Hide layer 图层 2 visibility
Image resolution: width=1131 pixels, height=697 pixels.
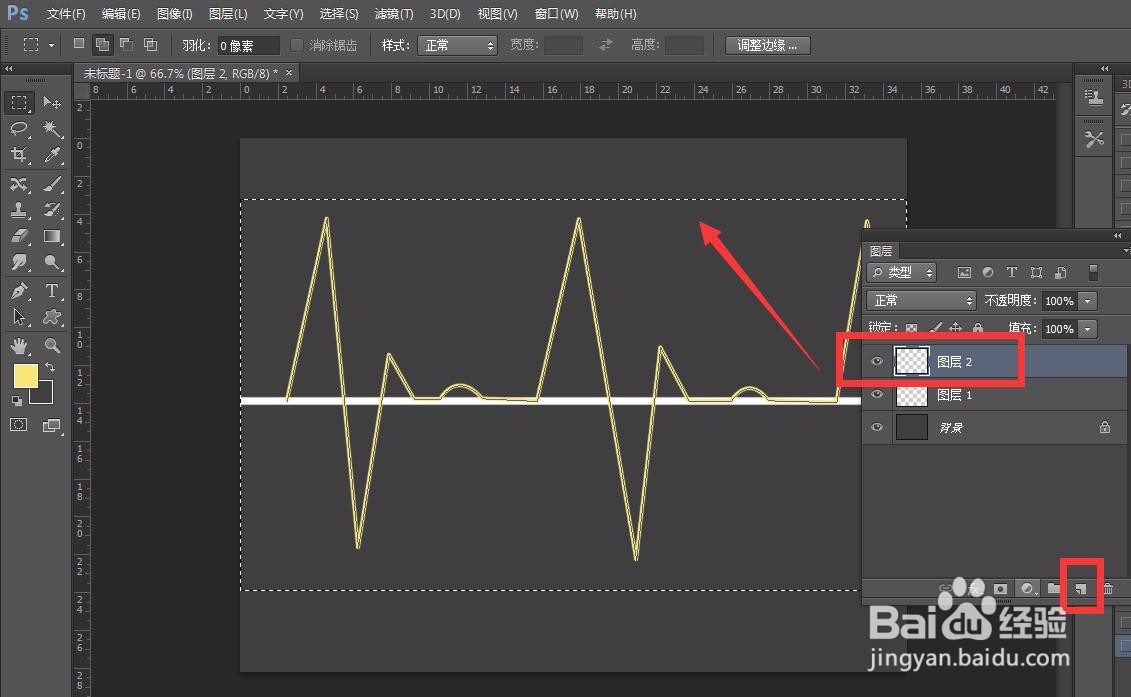[x=877, y=361]
